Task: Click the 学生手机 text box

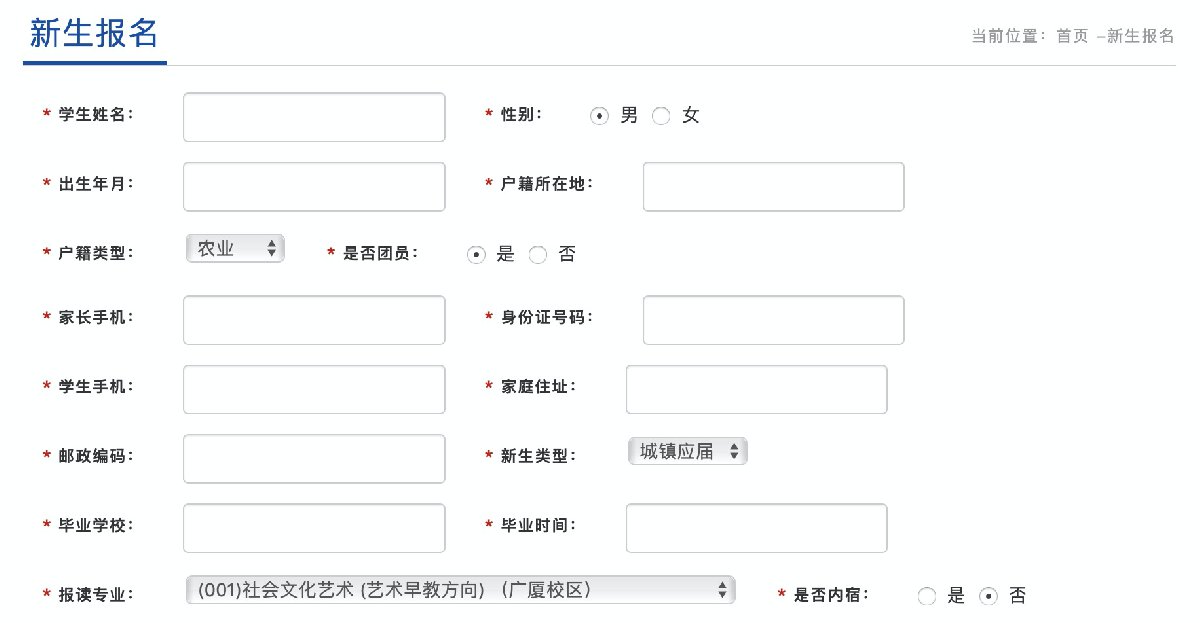Action: 314,389
